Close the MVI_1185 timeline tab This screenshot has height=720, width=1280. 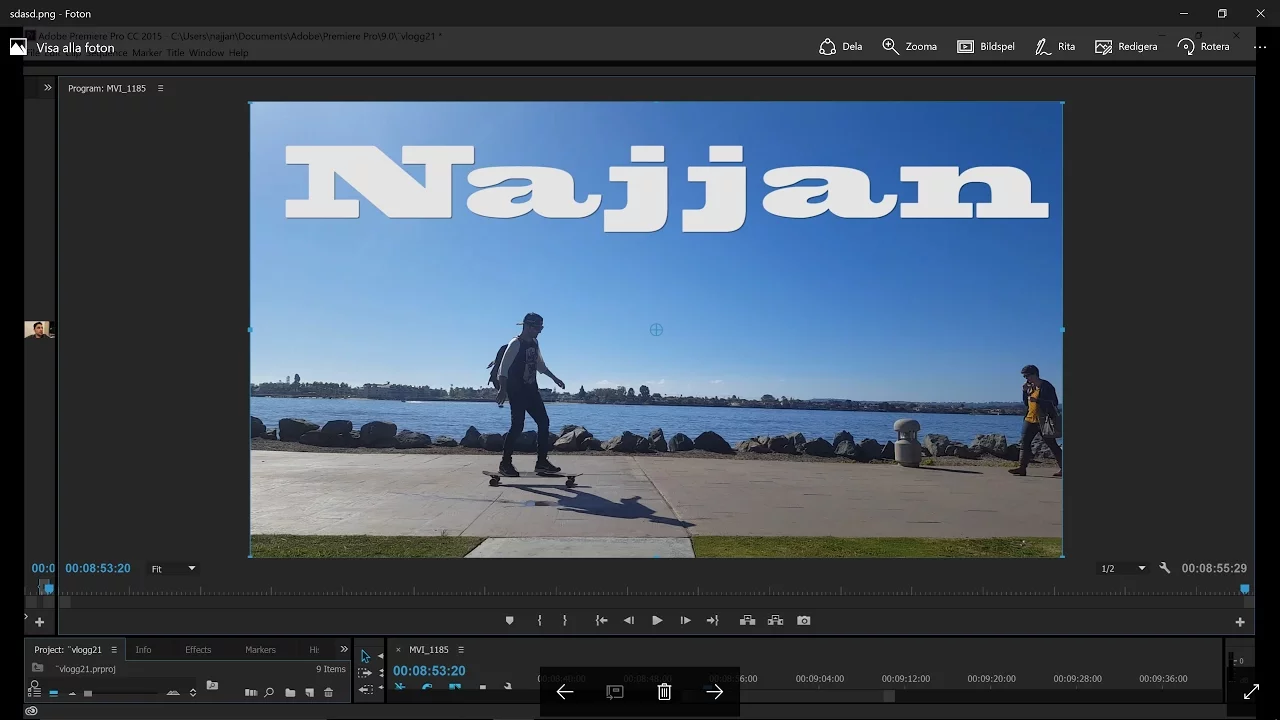398,650
